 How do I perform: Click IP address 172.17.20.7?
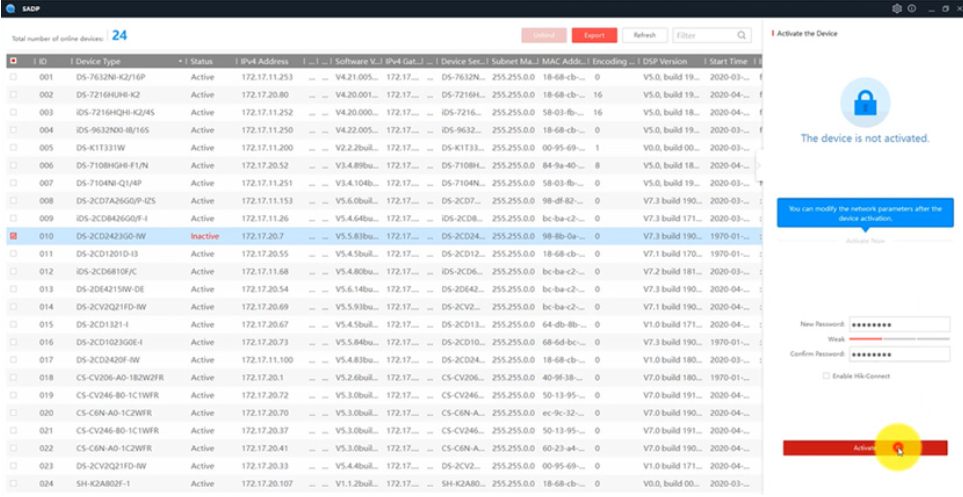pos(263,236)
